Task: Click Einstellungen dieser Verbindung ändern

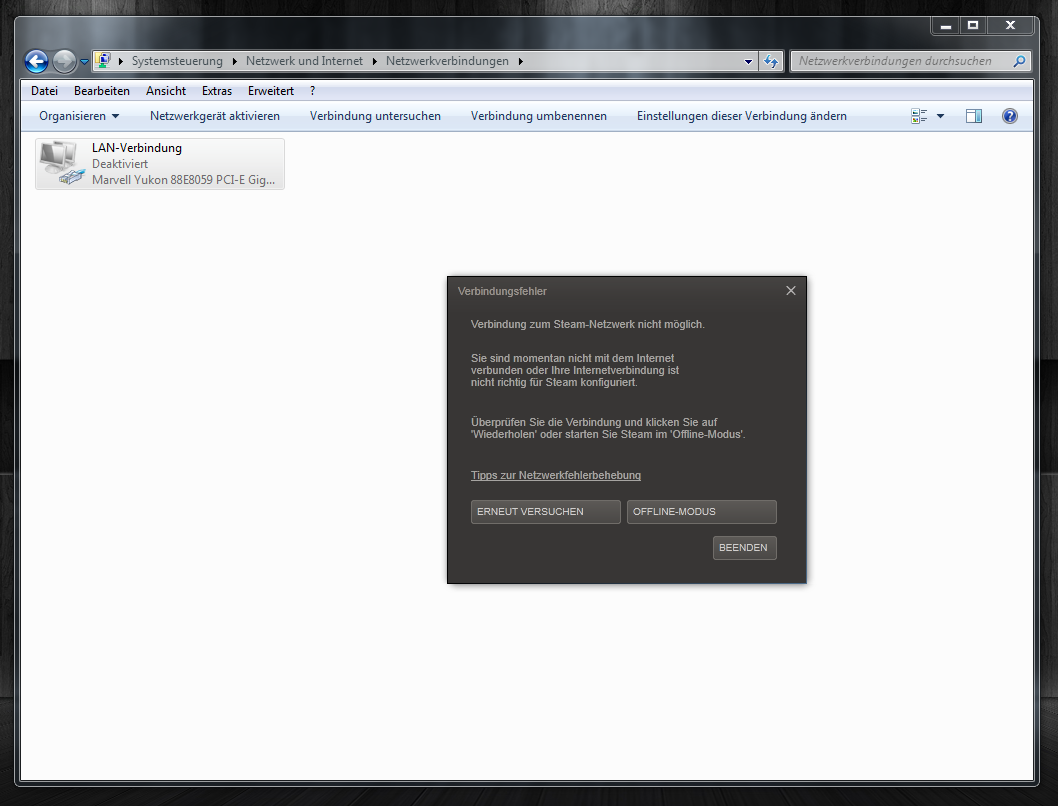Action: click(x=742, y=116)
